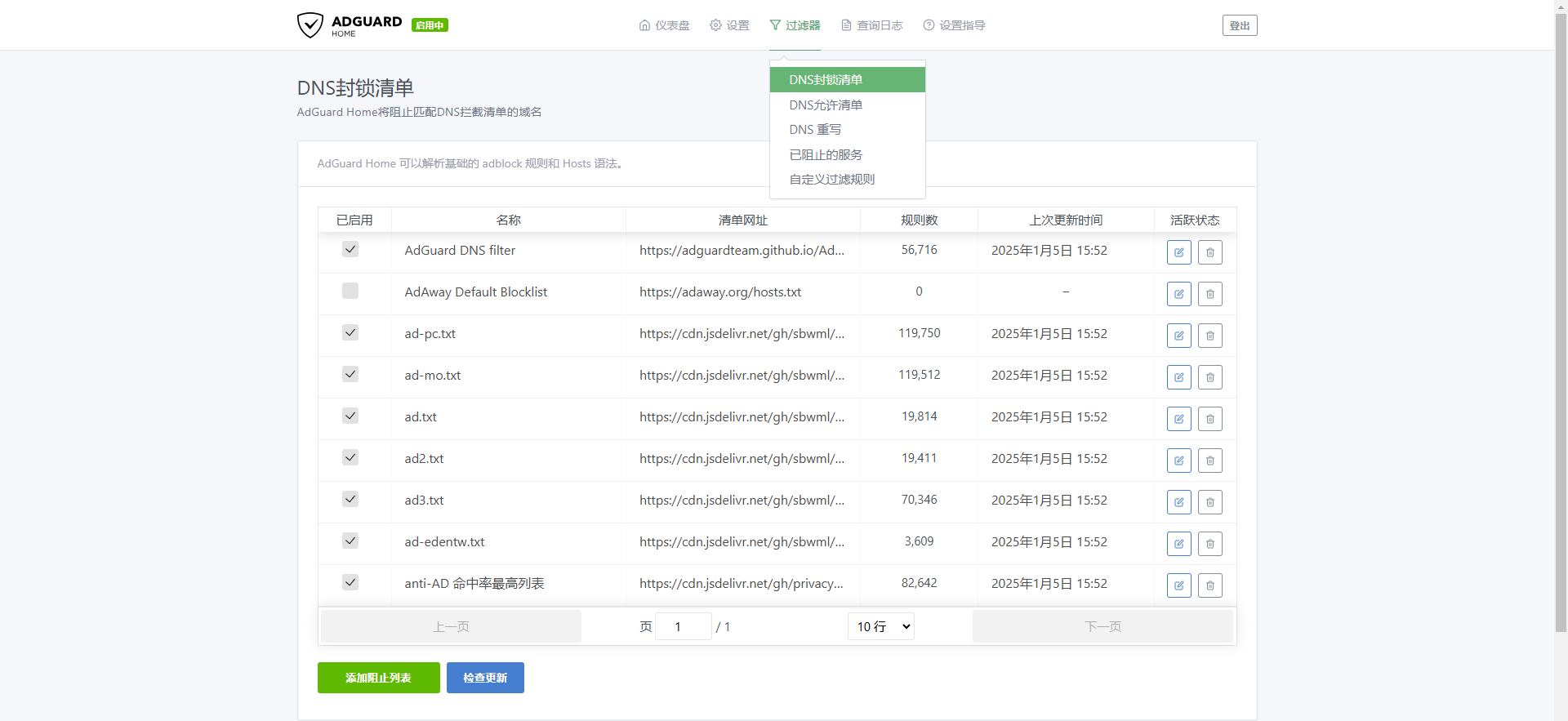
Task: Click the green 添加阻止列表 button
Action: [x=378, y=678]
